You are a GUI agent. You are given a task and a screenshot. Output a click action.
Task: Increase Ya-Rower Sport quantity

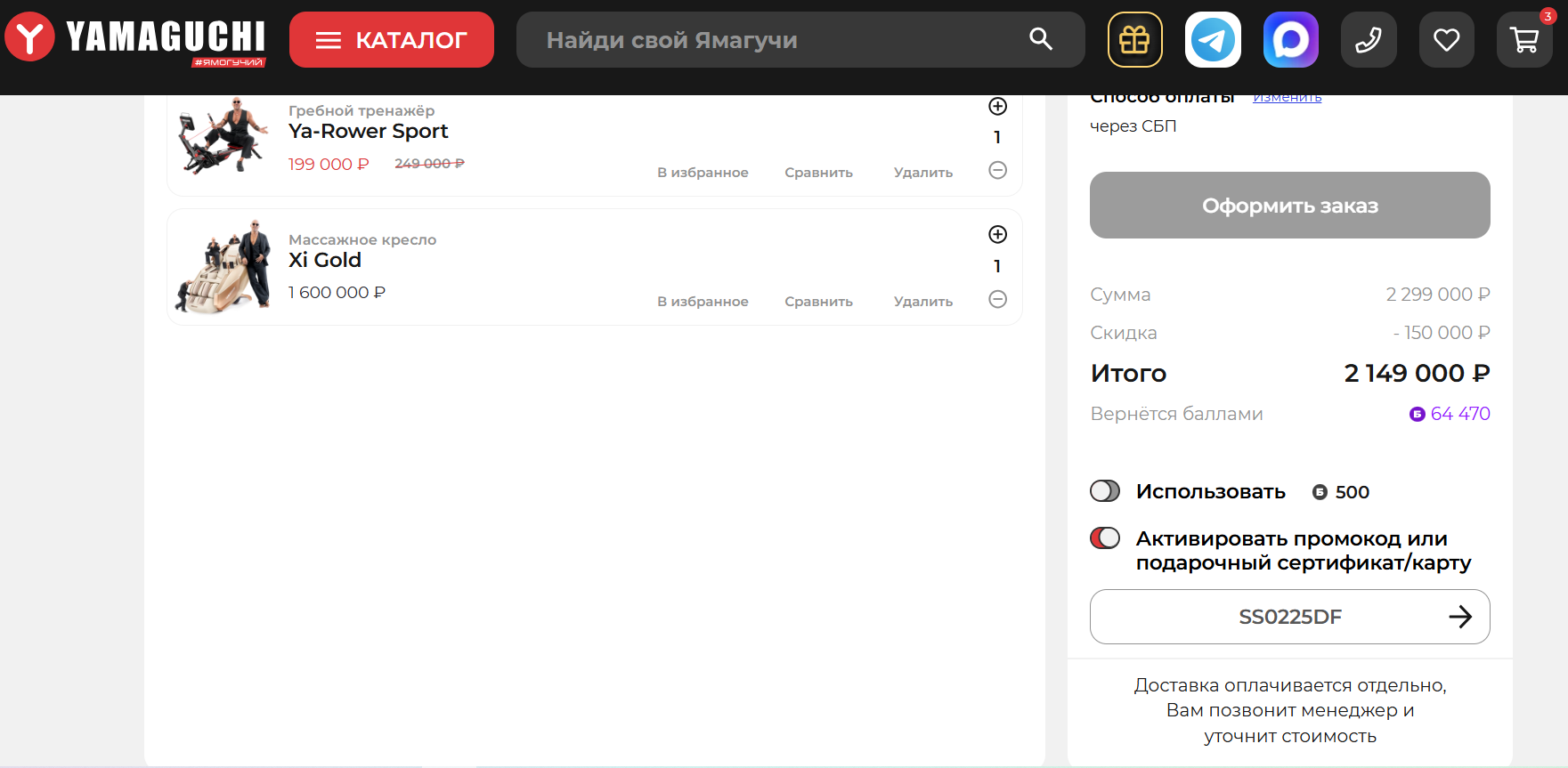coord(998,106)
